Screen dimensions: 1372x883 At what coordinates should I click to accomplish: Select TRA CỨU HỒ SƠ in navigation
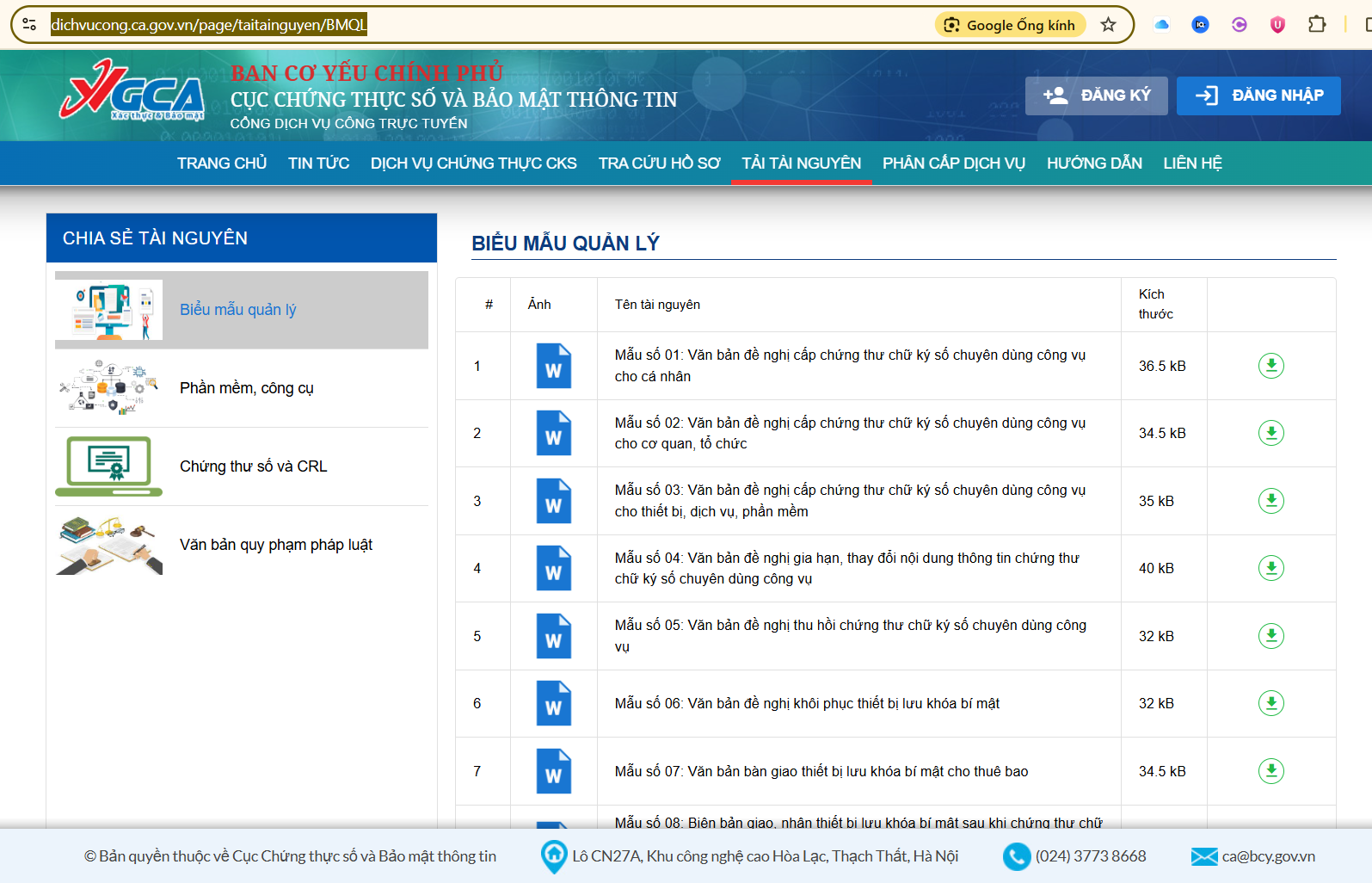(659, 164)
